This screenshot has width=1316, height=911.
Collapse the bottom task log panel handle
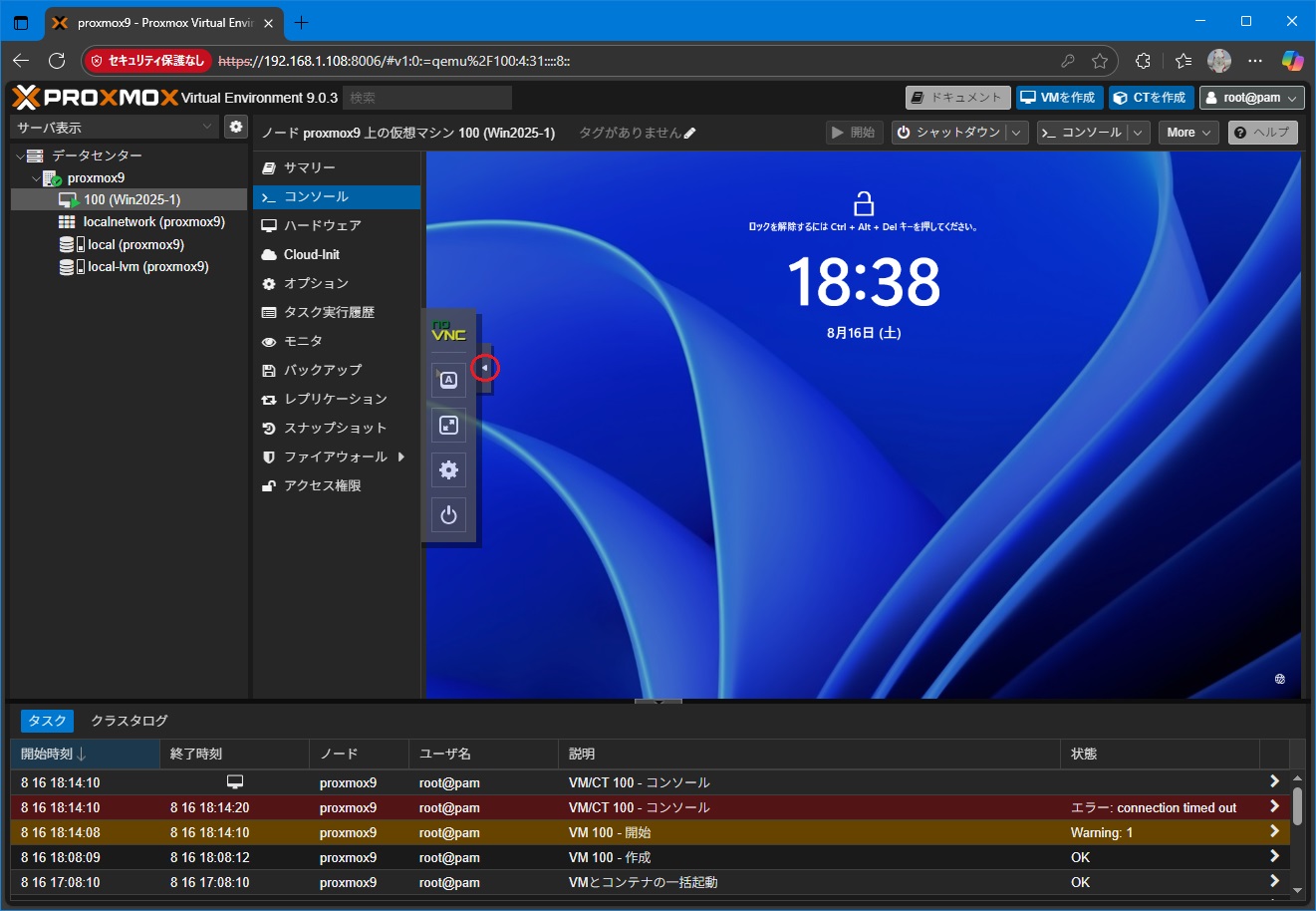pos(658,702)
